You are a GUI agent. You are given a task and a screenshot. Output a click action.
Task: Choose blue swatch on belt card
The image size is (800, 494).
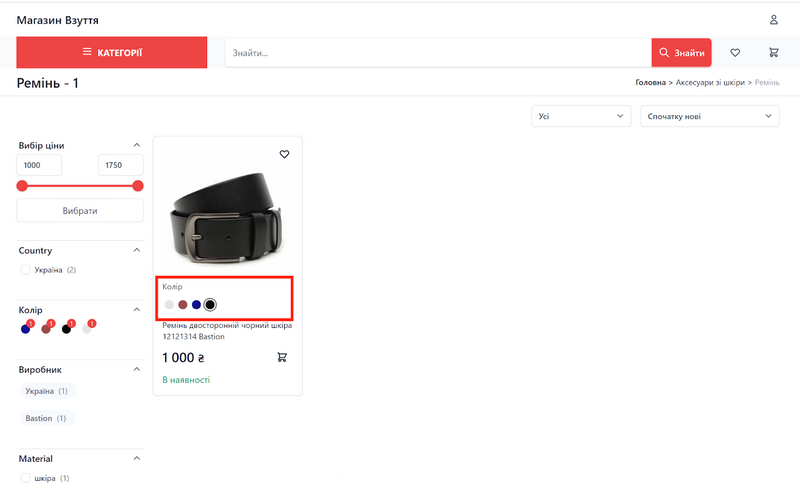(x=196, y=305)
